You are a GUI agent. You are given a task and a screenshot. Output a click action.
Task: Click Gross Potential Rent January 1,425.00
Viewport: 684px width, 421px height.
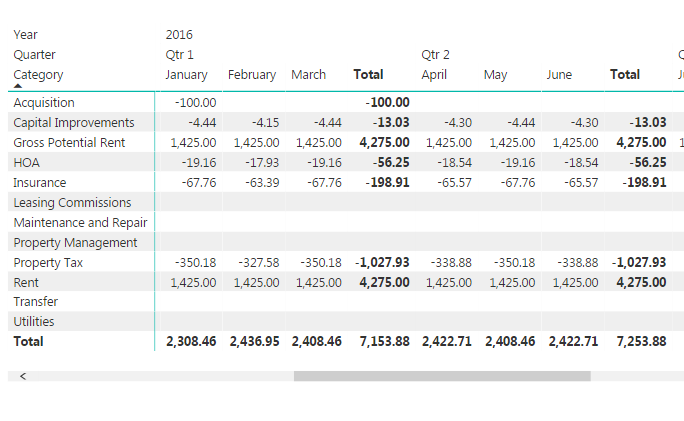click(x=193, y=143)
